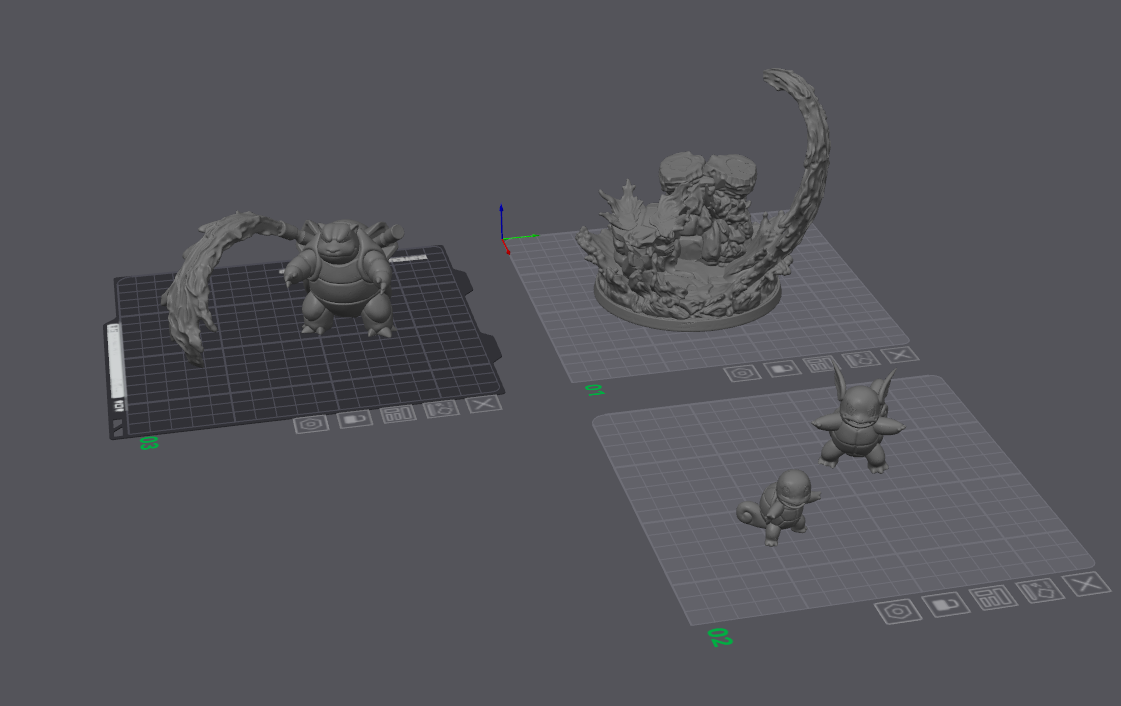The image size is (1121, 706).
Task: Remove plate 03 with its X icon
Action: [484, 404]
